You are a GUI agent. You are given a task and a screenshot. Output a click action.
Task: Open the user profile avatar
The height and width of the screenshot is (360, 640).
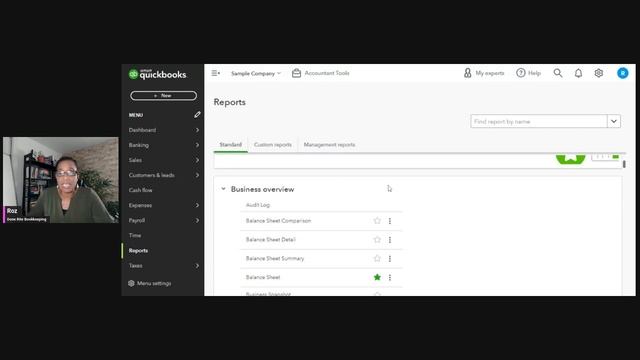pos(622,73)
